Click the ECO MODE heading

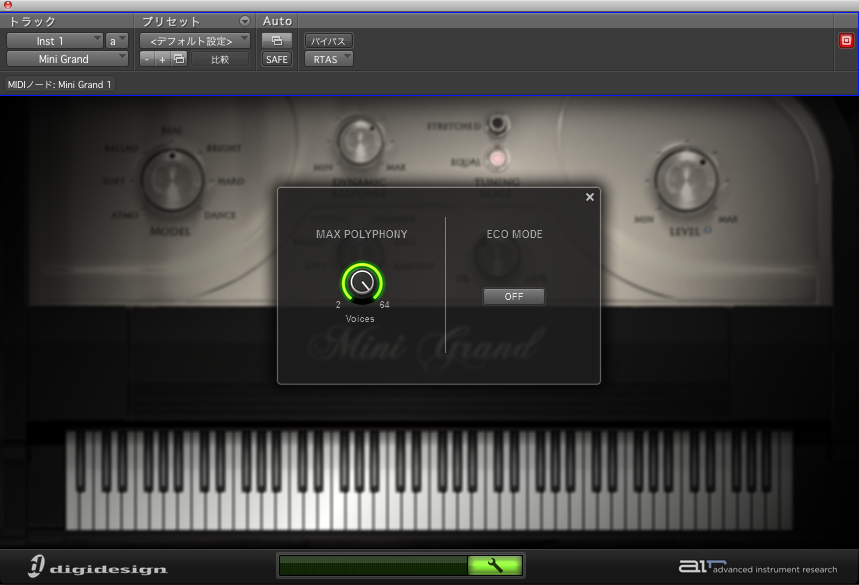(514, 234)
